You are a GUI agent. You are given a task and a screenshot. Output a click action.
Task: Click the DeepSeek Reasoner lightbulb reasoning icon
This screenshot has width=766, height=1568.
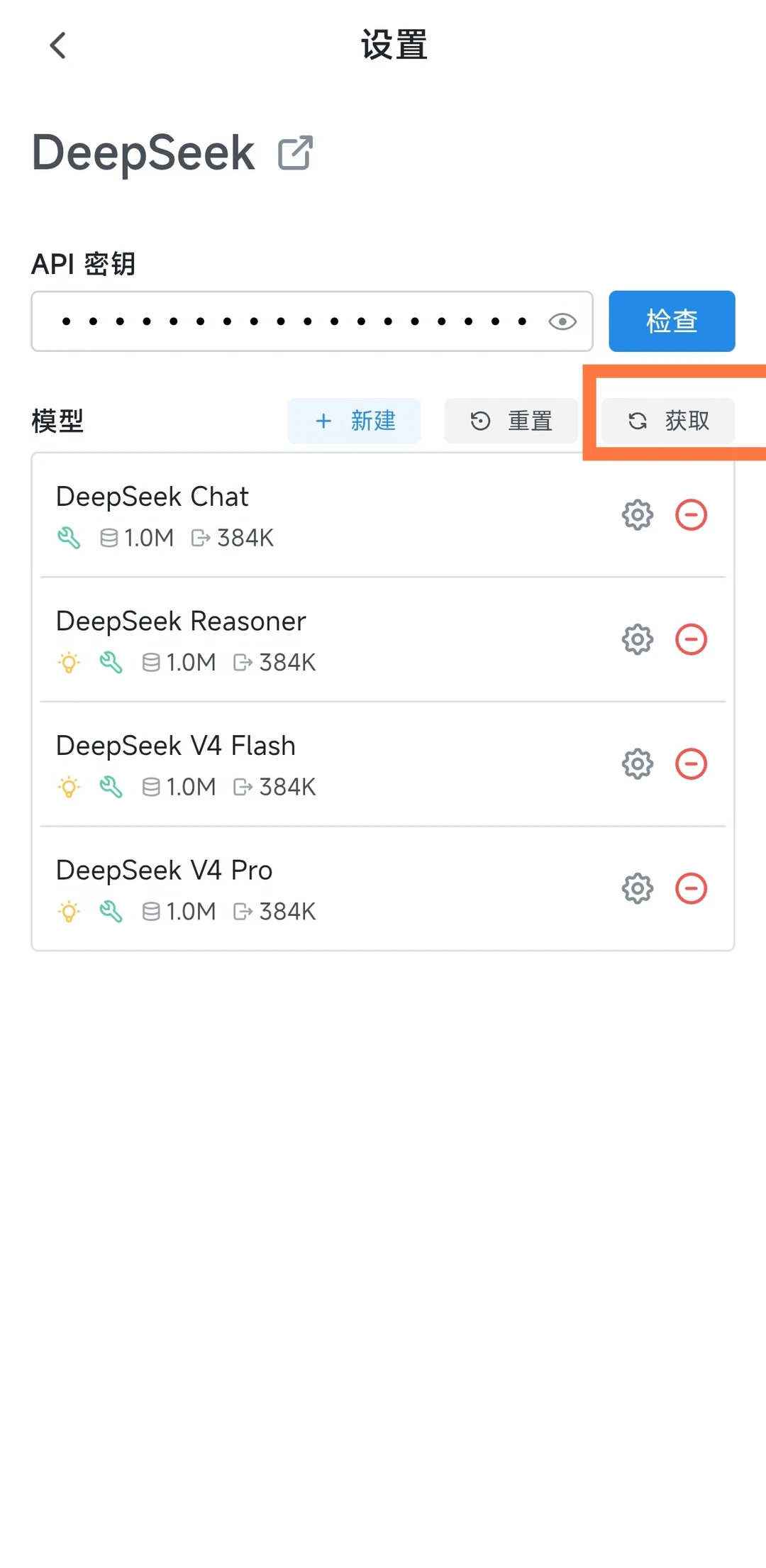pos(69,663)
